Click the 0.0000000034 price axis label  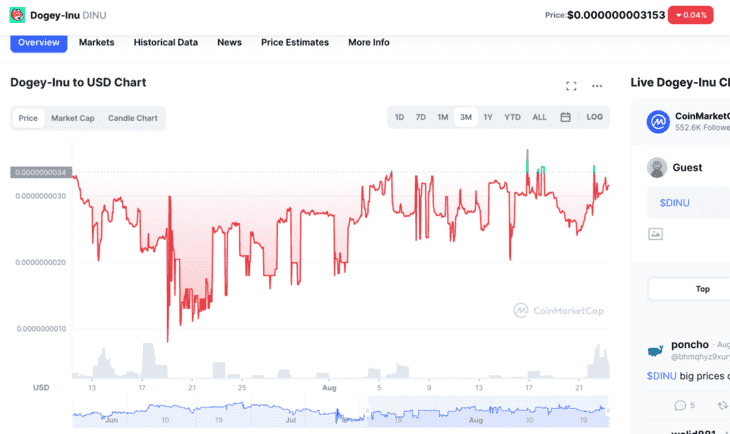(x=41, y=173)
